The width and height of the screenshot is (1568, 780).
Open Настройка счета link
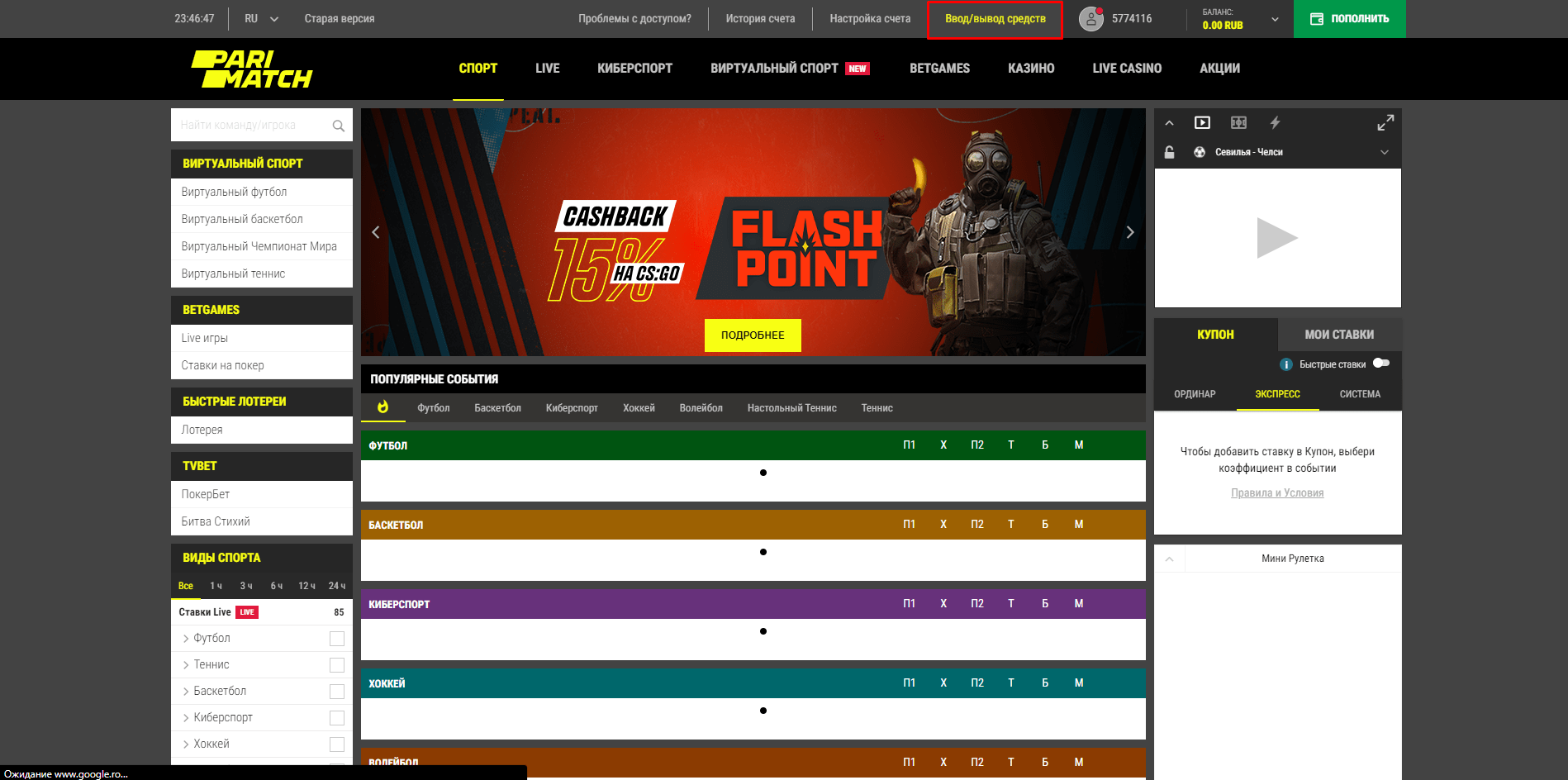870,18
